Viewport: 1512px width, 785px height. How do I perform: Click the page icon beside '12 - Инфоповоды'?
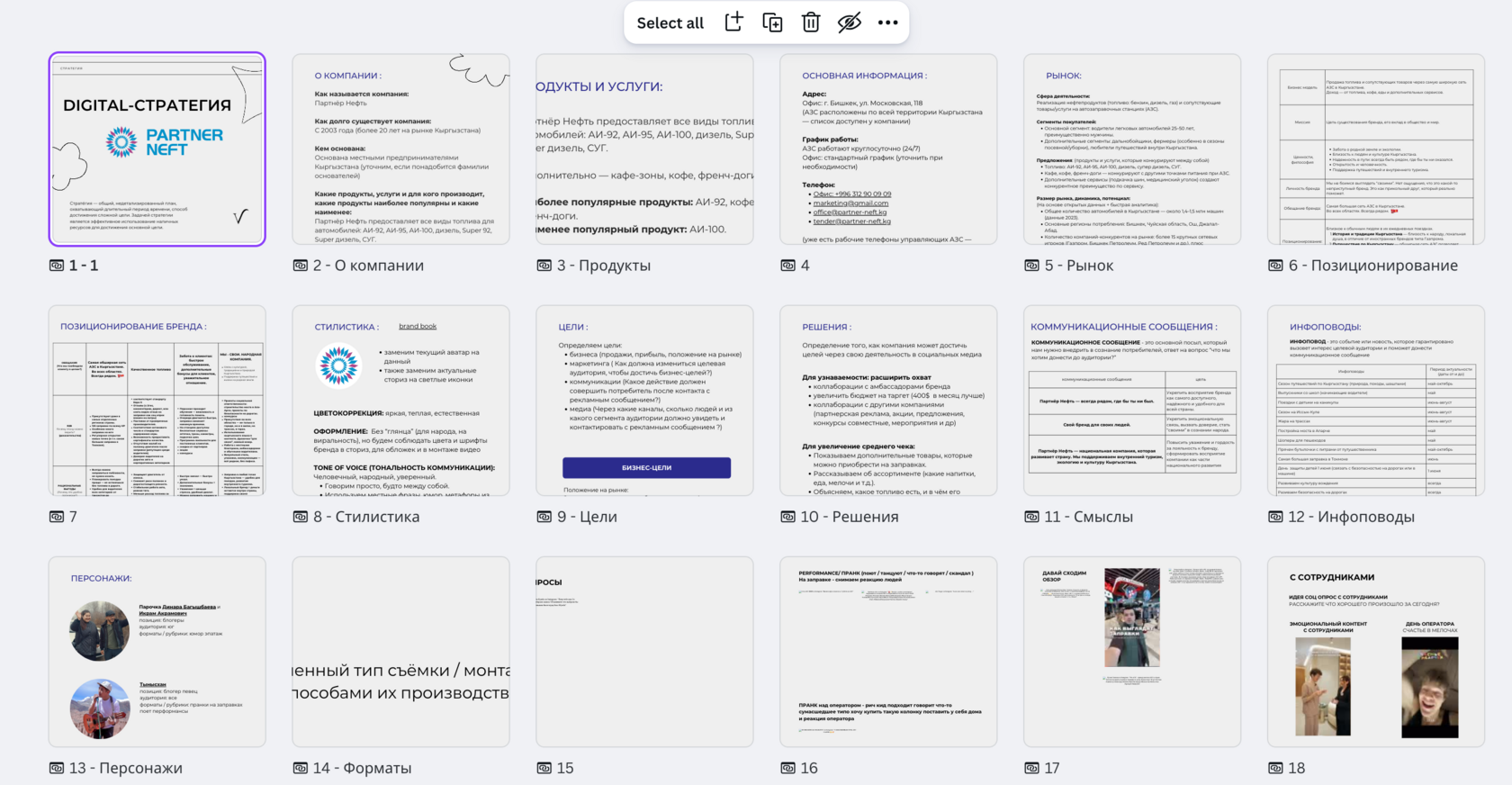1275,517
